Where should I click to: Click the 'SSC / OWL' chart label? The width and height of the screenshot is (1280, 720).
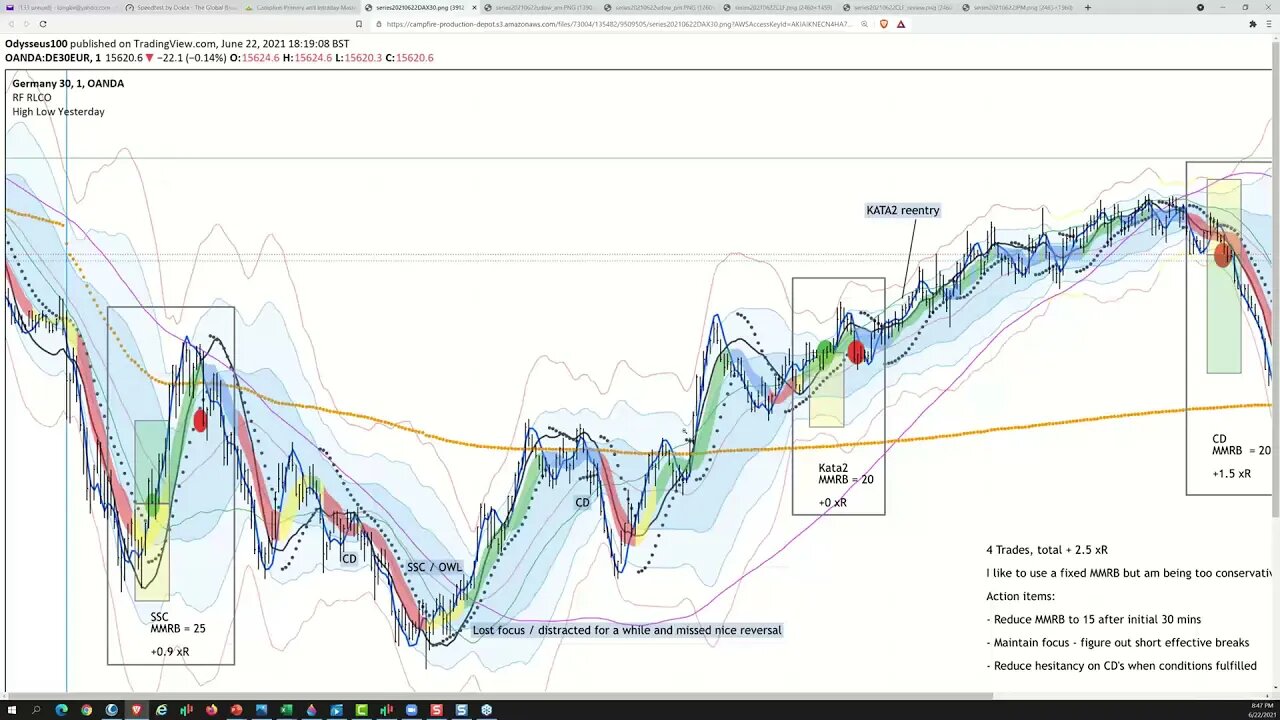pos(435,567)
